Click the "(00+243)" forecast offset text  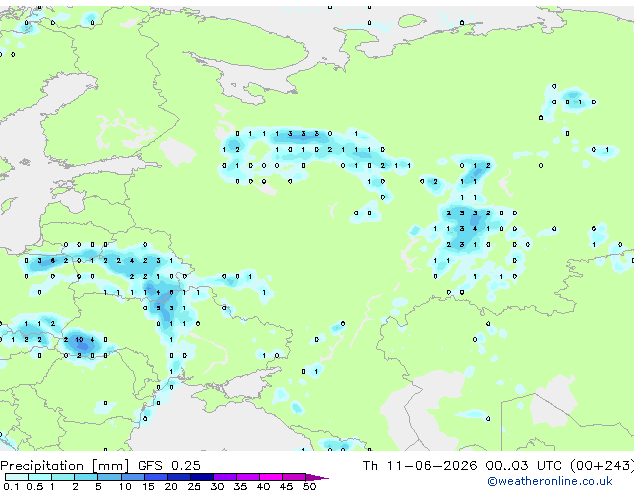click(602, 465)
